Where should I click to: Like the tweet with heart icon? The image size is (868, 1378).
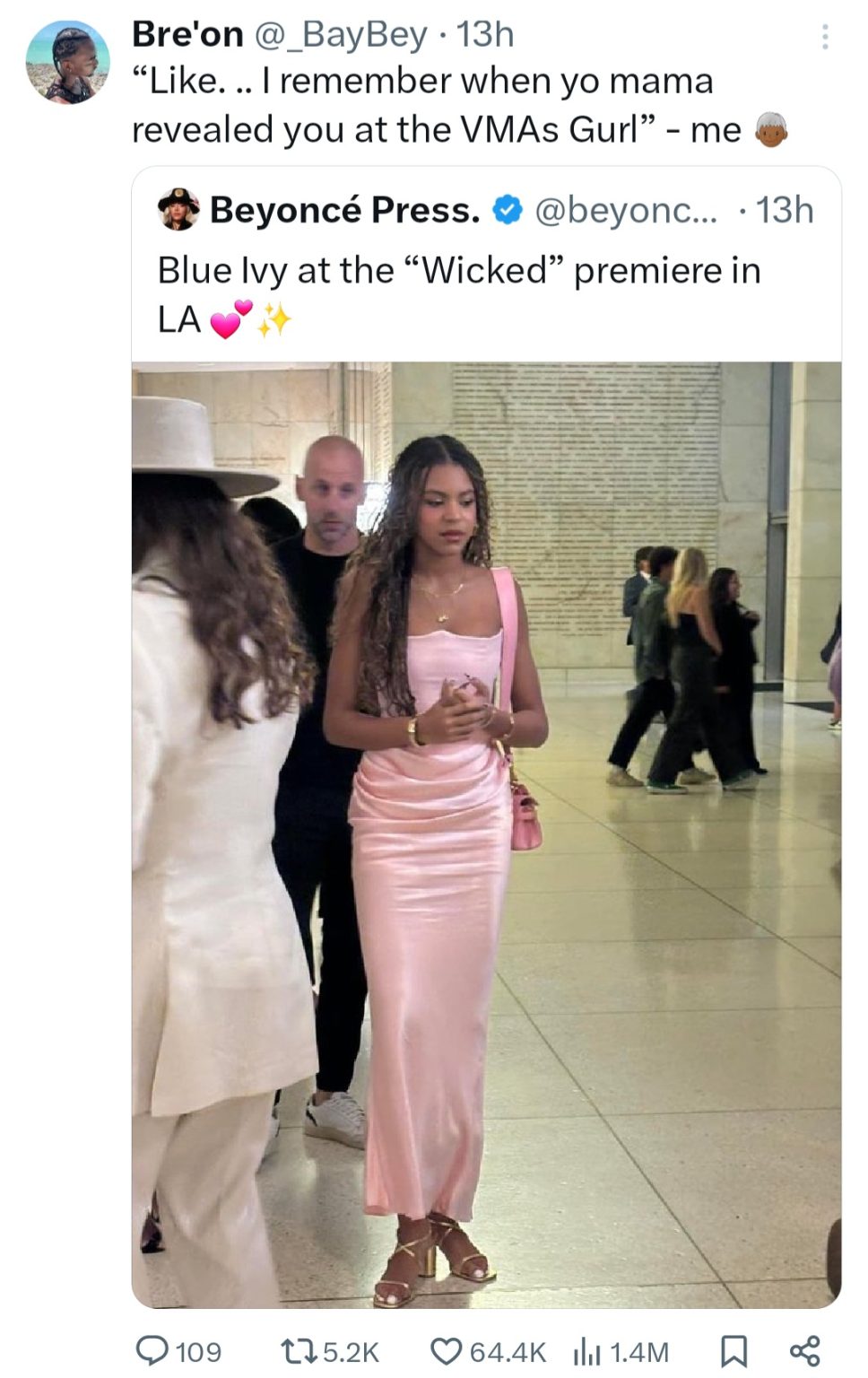(446, 1350)
